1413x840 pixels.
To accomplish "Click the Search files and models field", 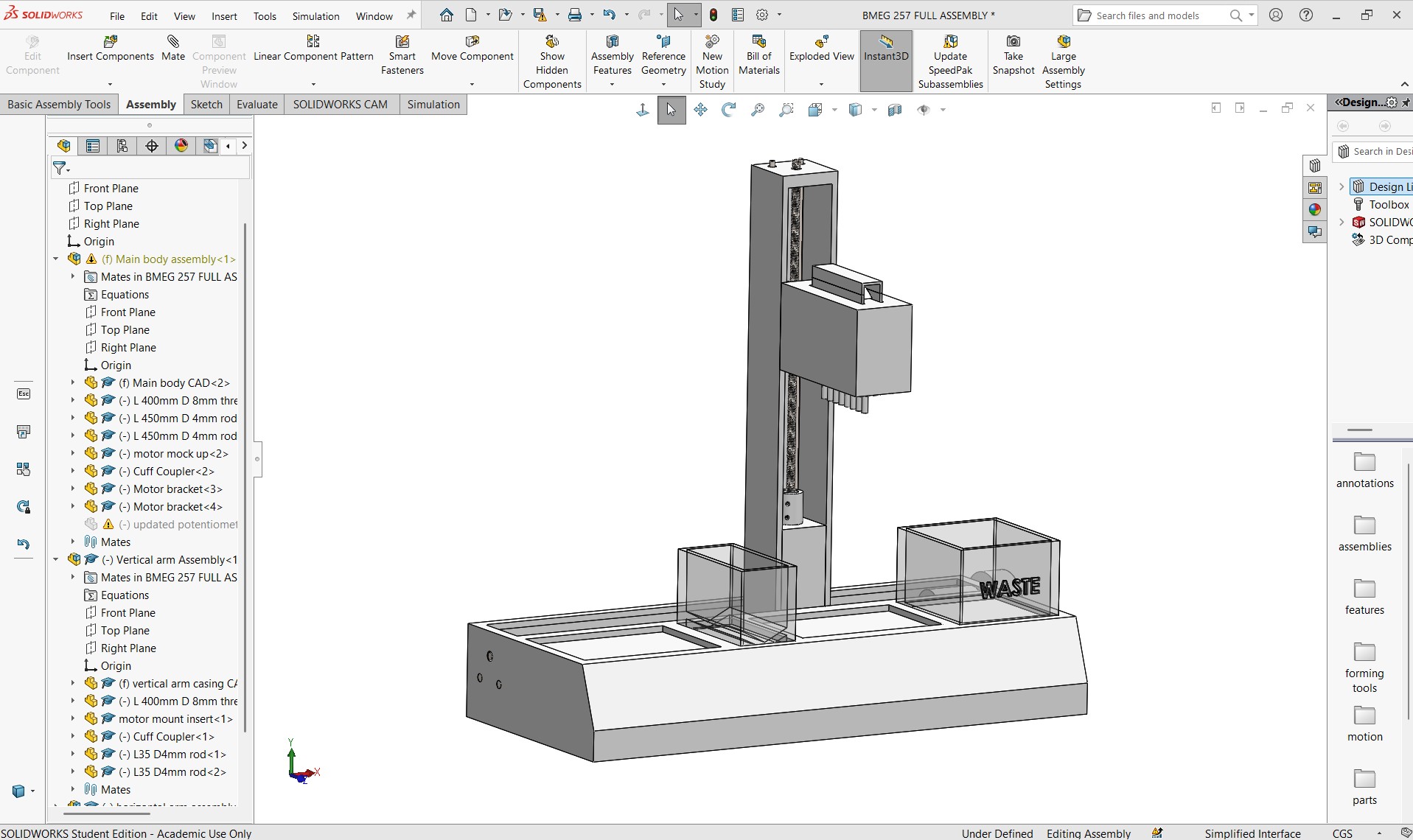I will pyautogui.click(x=1155, y=15).
